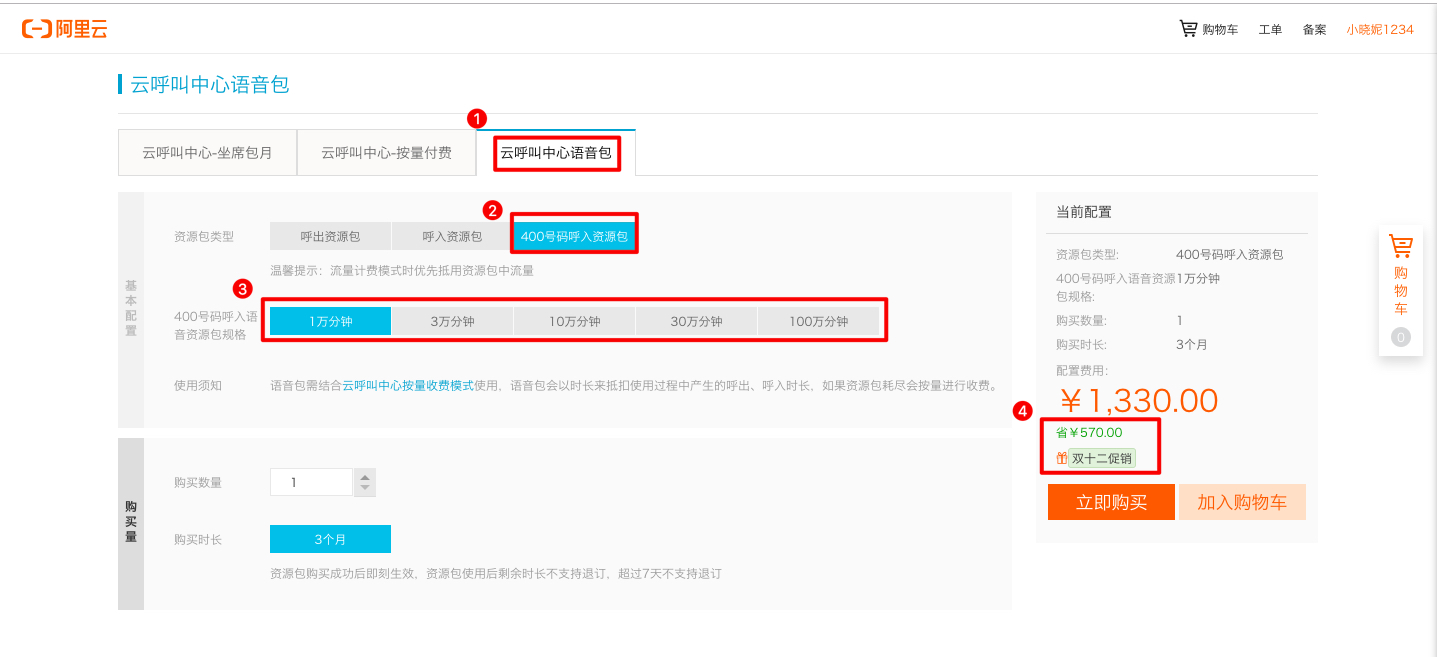The width and height of the screenshot is (1437, 657).
Task: Click the vertical 购物车 label at right edge
Action: tap(1401, 291)
